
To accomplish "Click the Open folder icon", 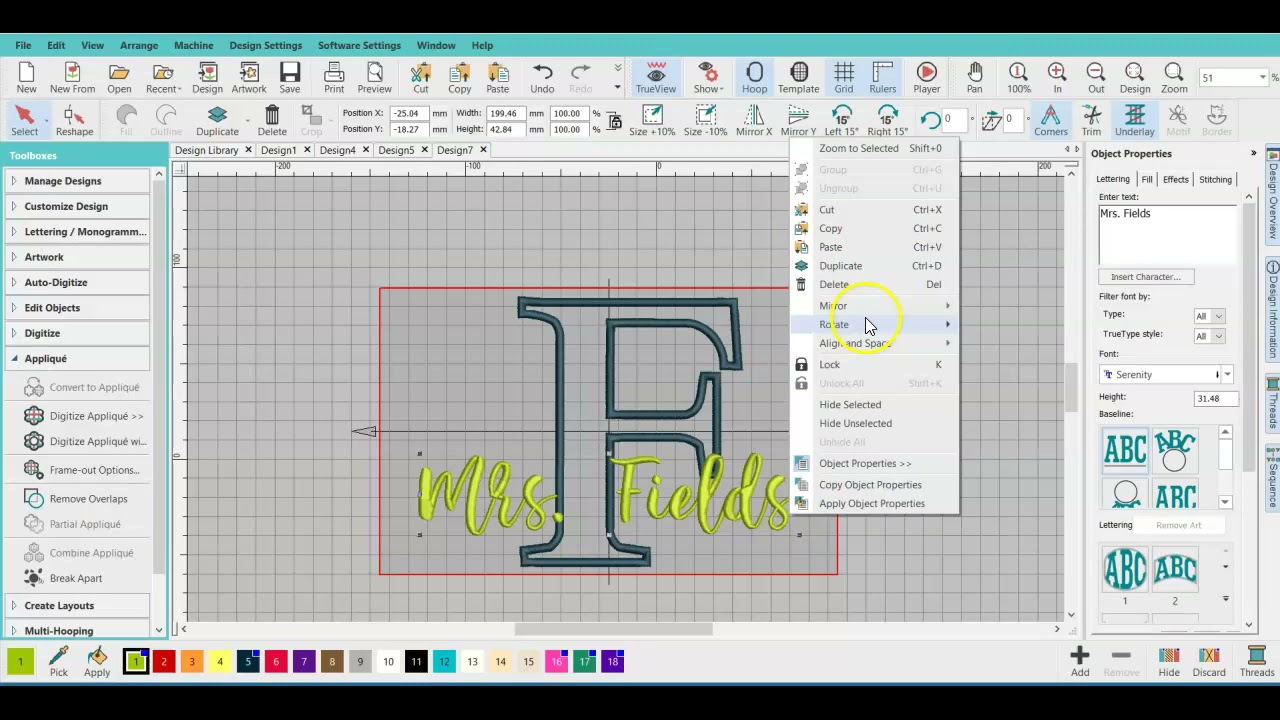I will (x=119, y=78).
